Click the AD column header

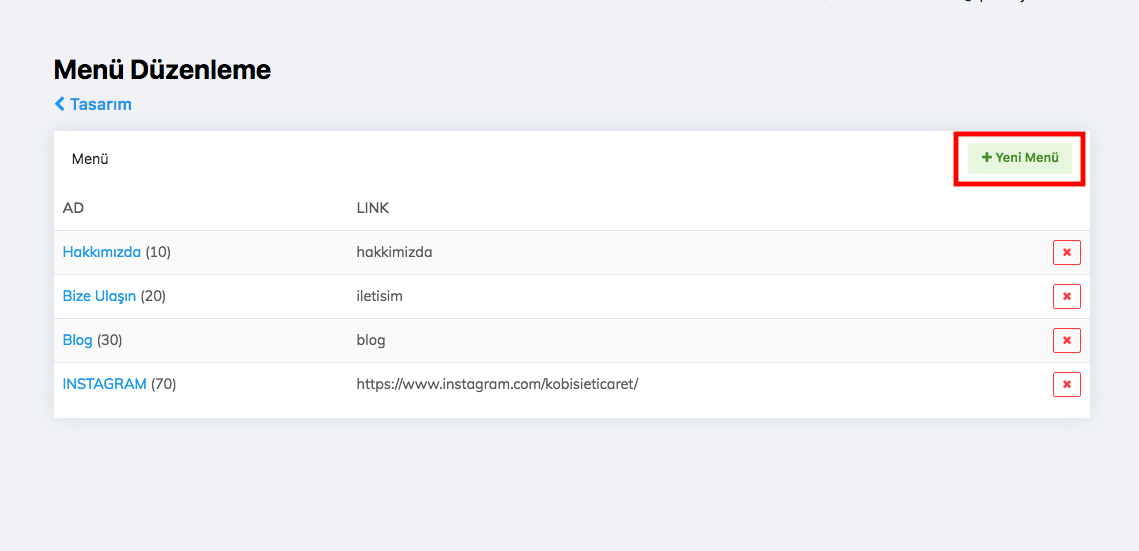coord(73,208)
